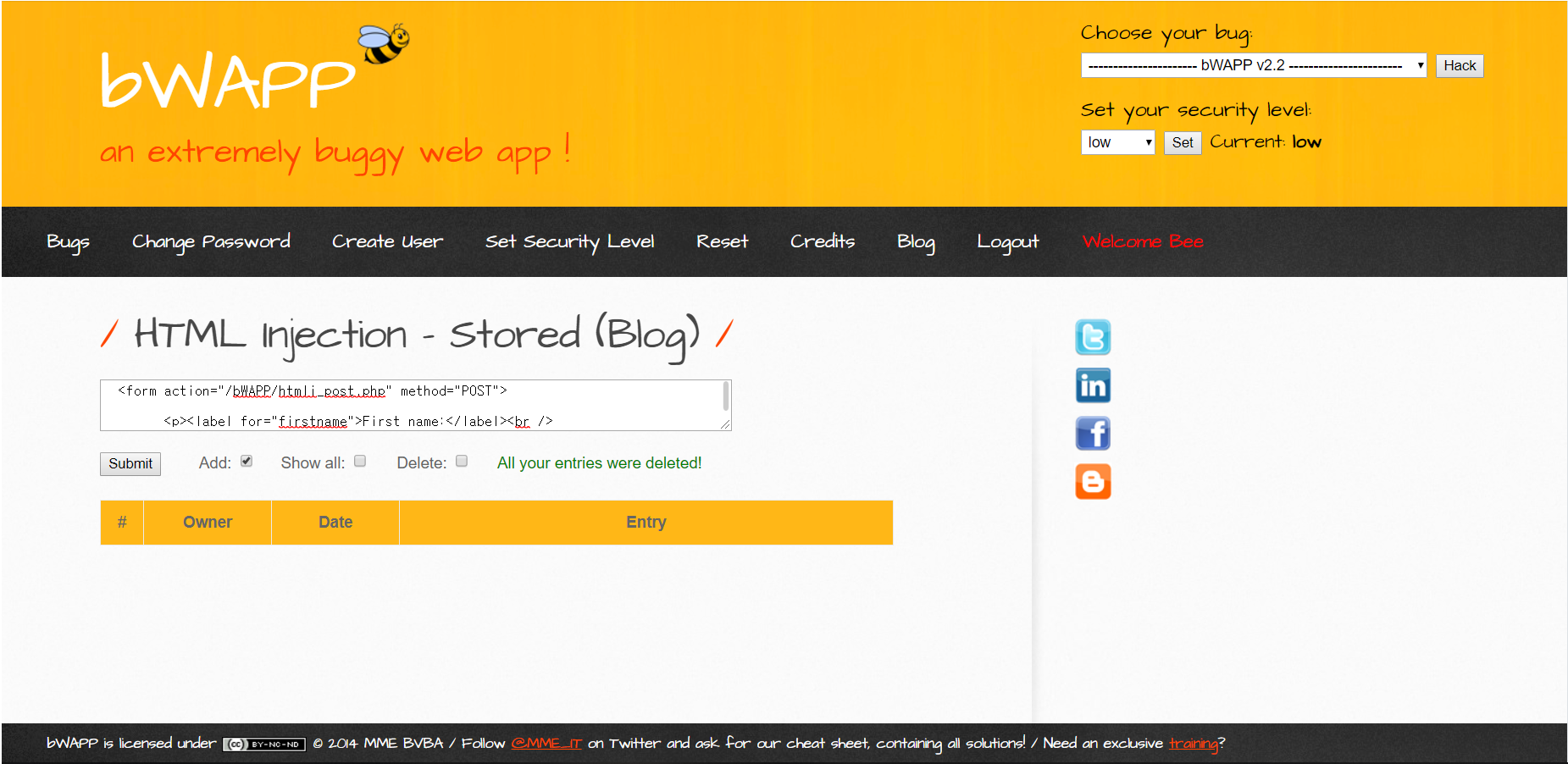This screenshot has width=1568, height=764.
Task: Open the Bugs menu item
Action: 68,242
